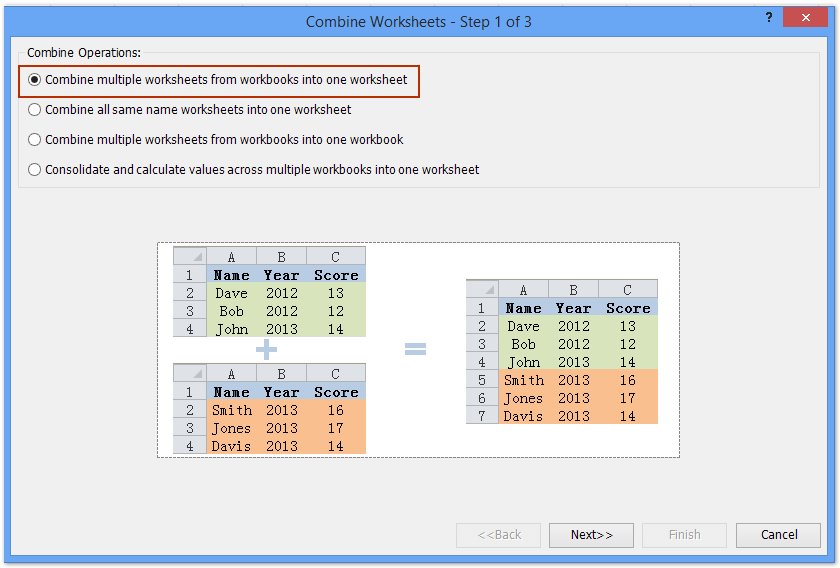Click the Cancel button

779,535
